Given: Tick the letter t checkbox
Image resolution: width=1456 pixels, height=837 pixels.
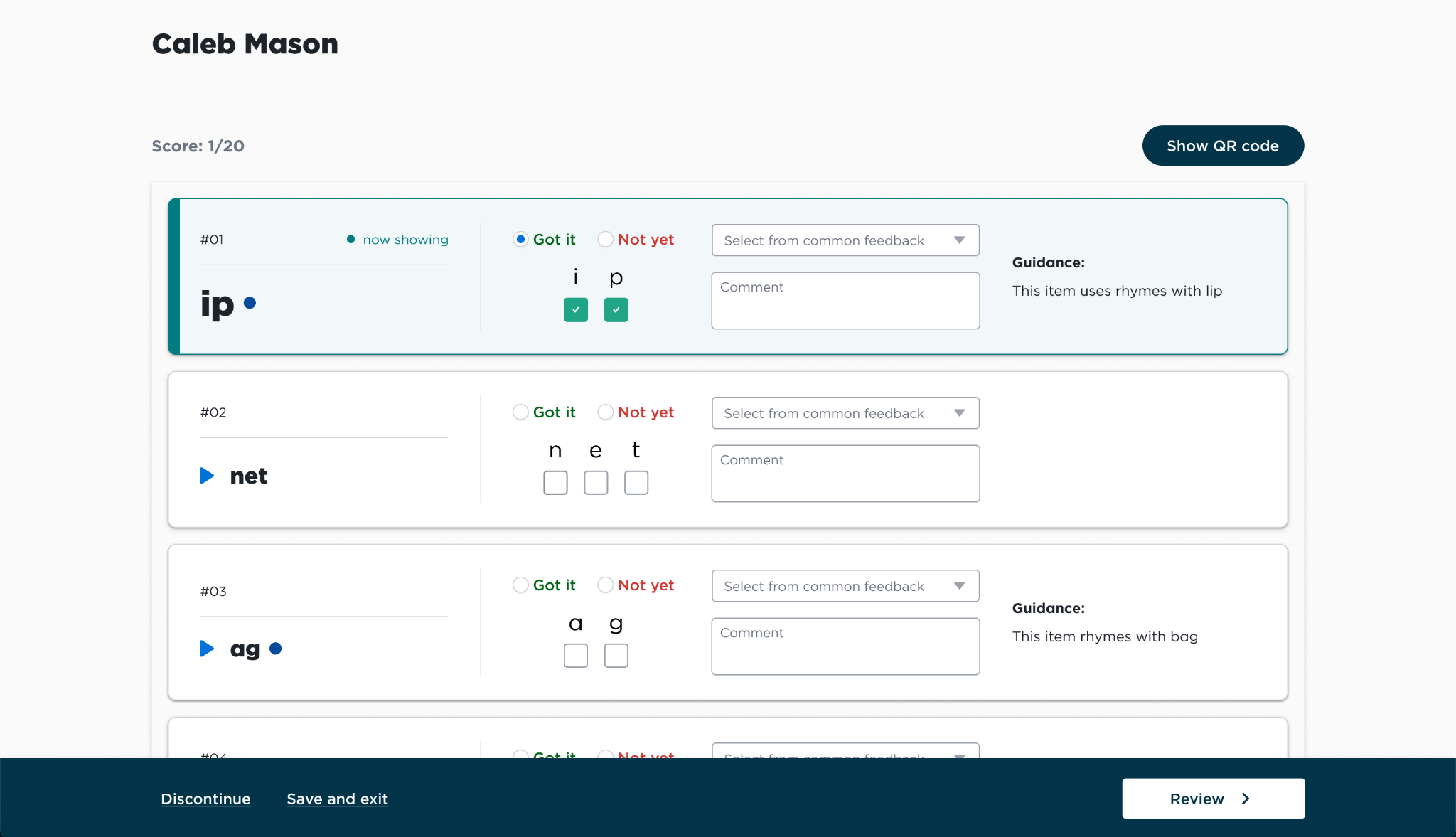Looking at the screenshot, I should 636,483.
